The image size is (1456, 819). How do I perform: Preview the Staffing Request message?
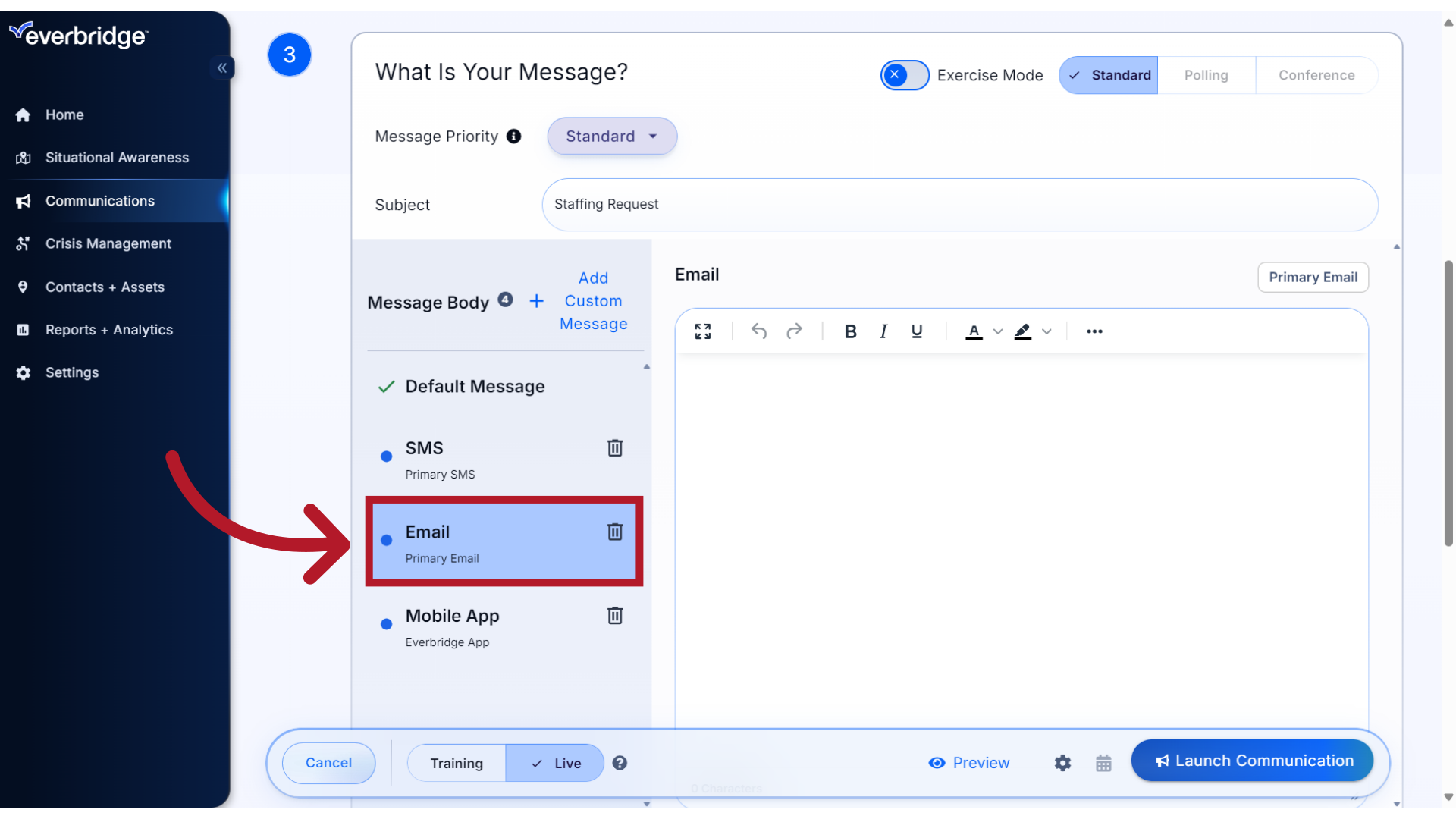pos(968,763)
